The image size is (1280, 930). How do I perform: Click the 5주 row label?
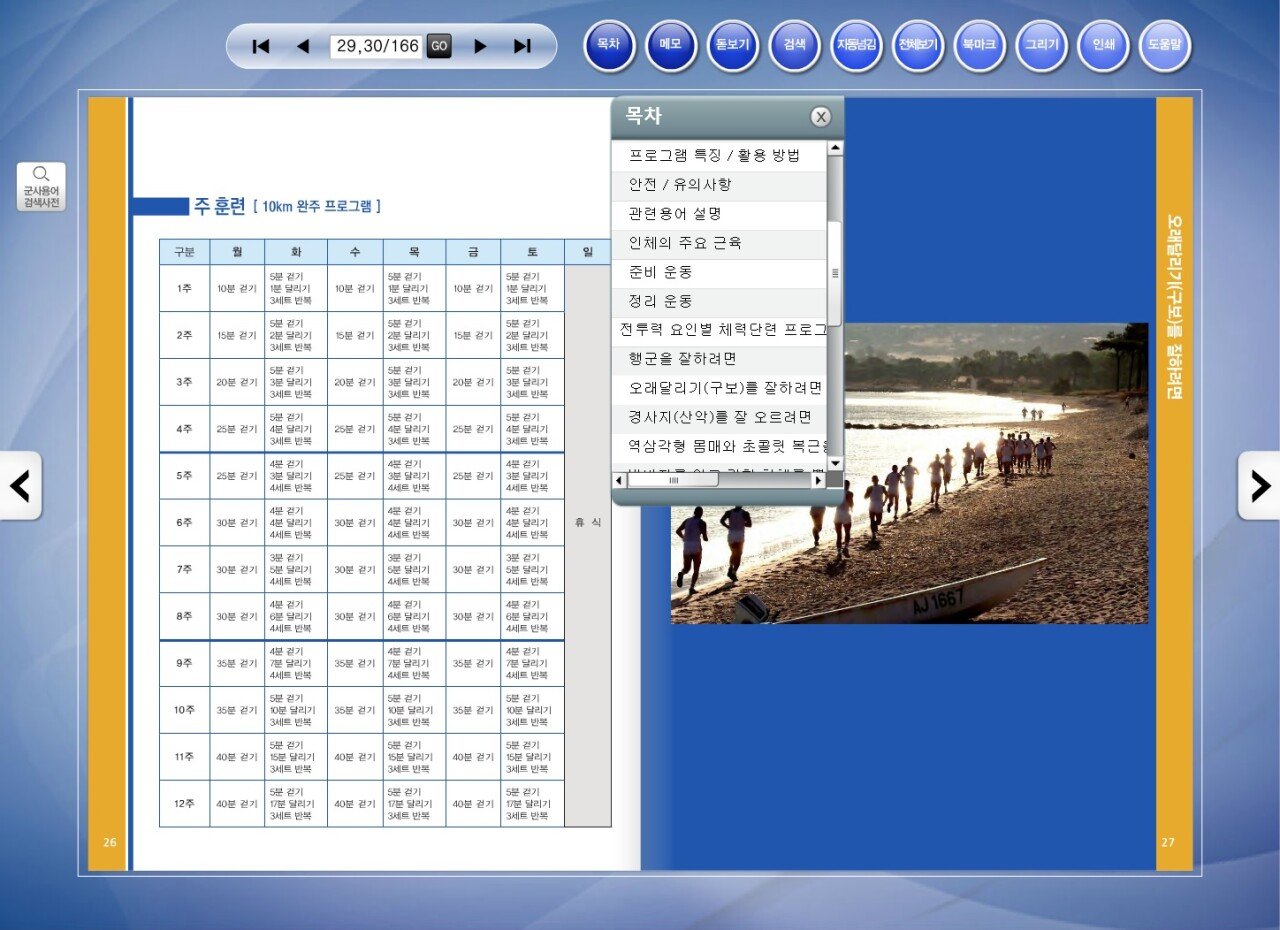184,476
